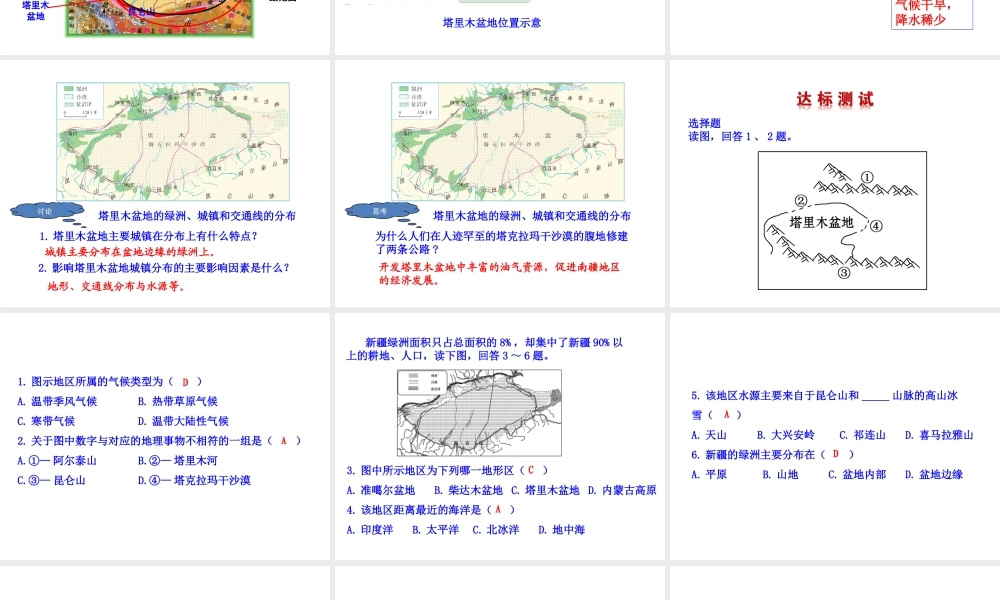This screenshot has height=600, width=1000.
Task: Click the 思考 cloud callout shape
Action: click(382, 212)
